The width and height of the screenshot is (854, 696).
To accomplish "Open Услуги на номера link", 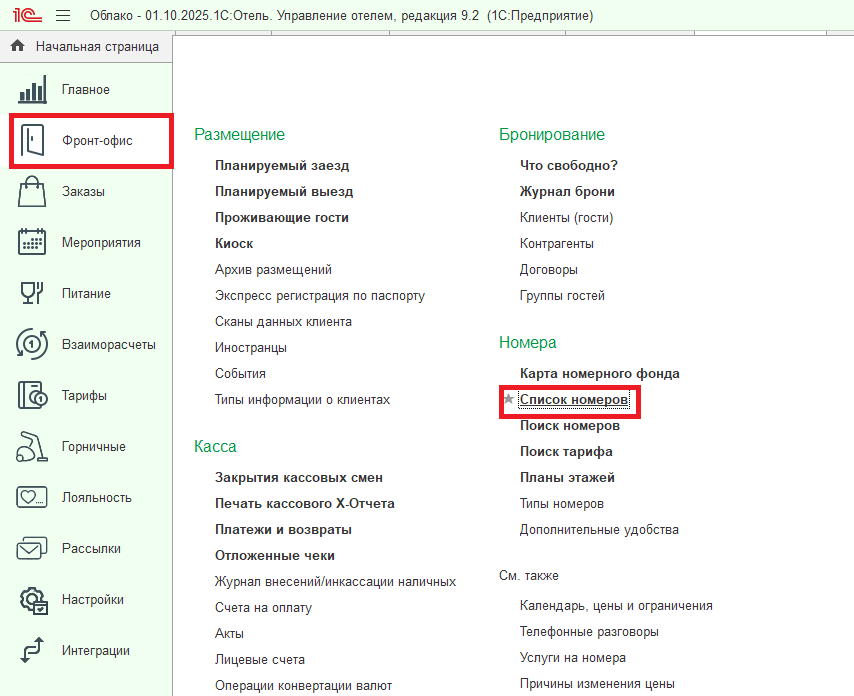I will click(573, 658).
